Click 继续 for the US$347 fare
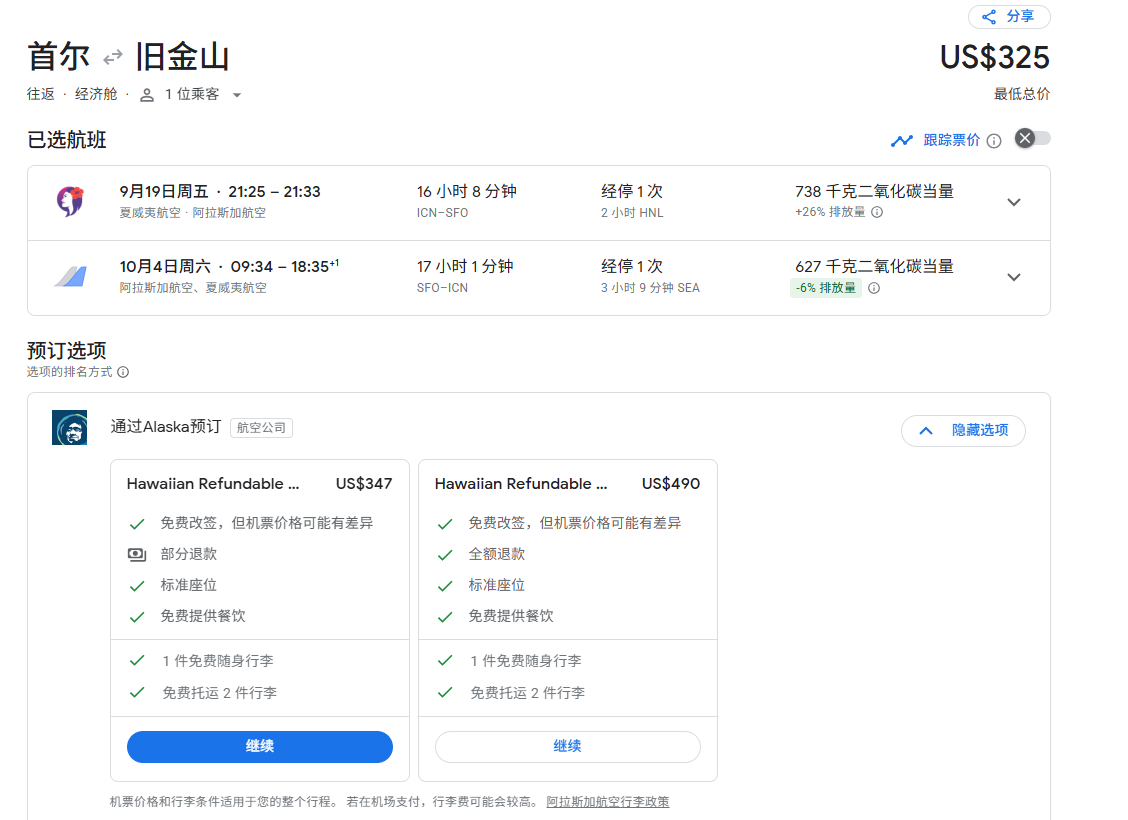1128x820 pixels. click(259, 747)
